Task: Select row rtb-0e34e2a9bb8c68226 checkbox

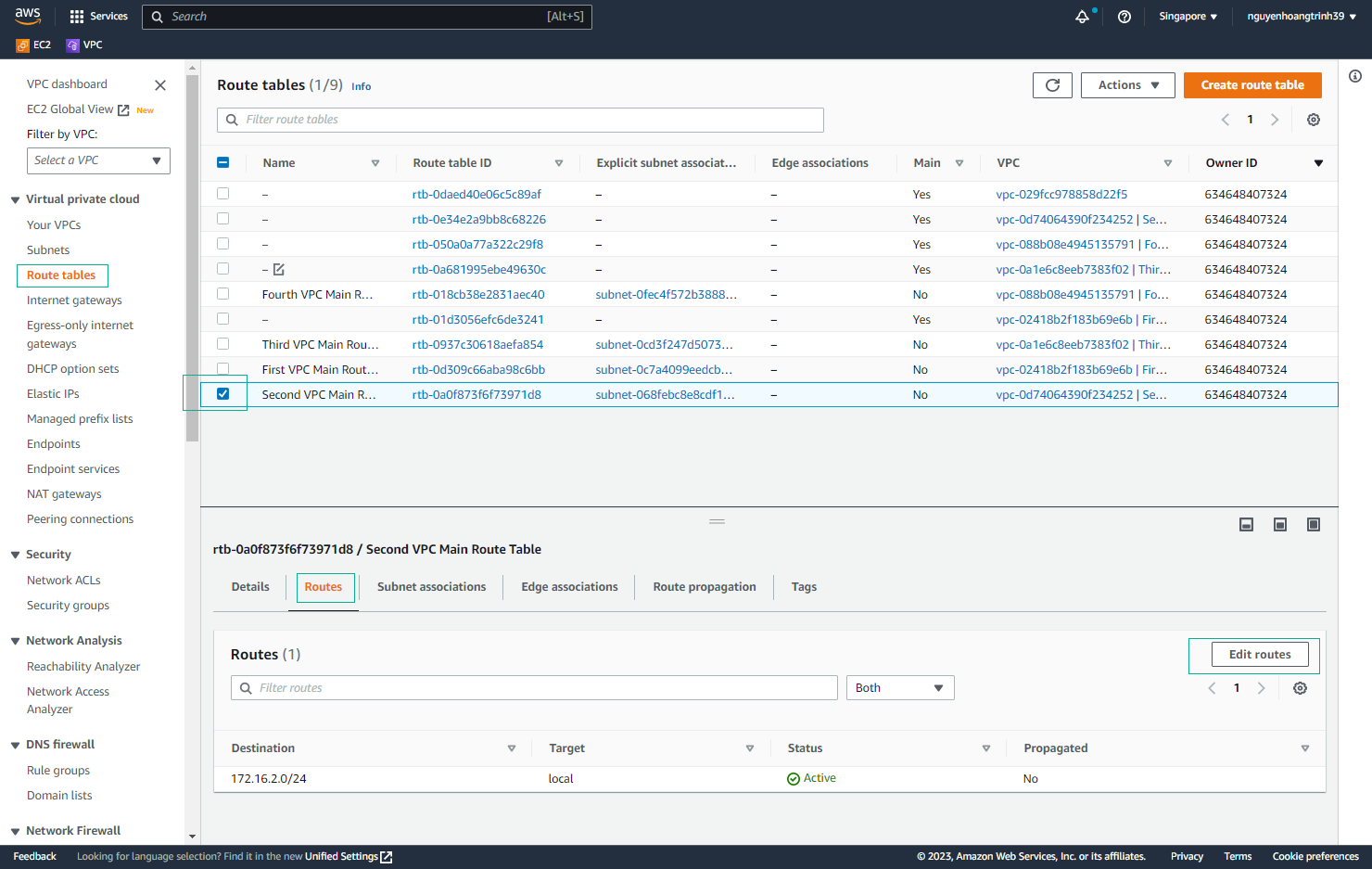Action: pos(222,219)
